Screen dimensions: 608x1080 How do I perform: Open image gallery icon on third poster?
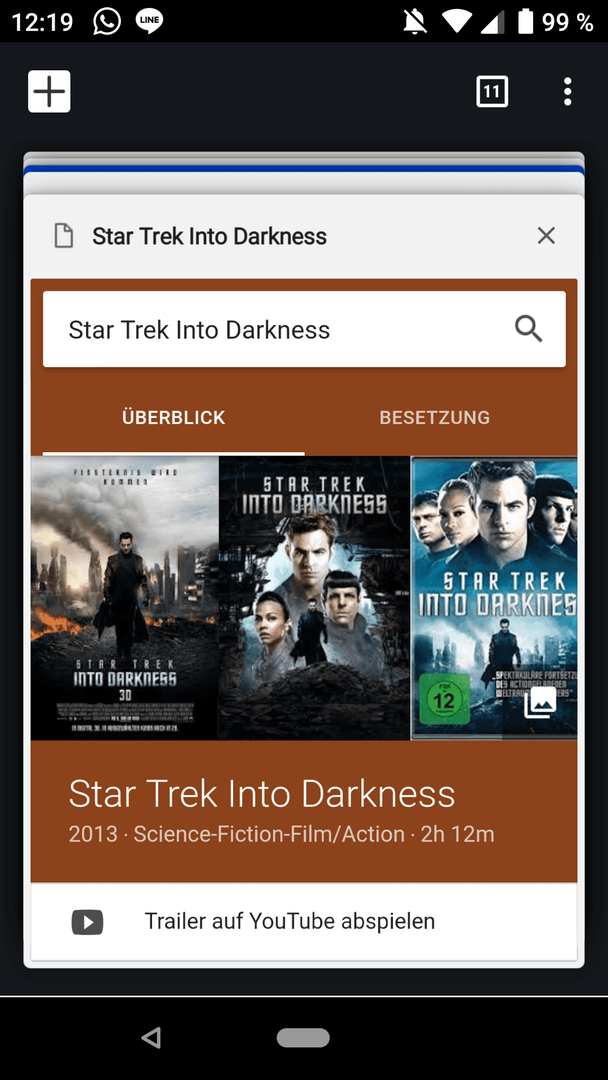(540, 703)
